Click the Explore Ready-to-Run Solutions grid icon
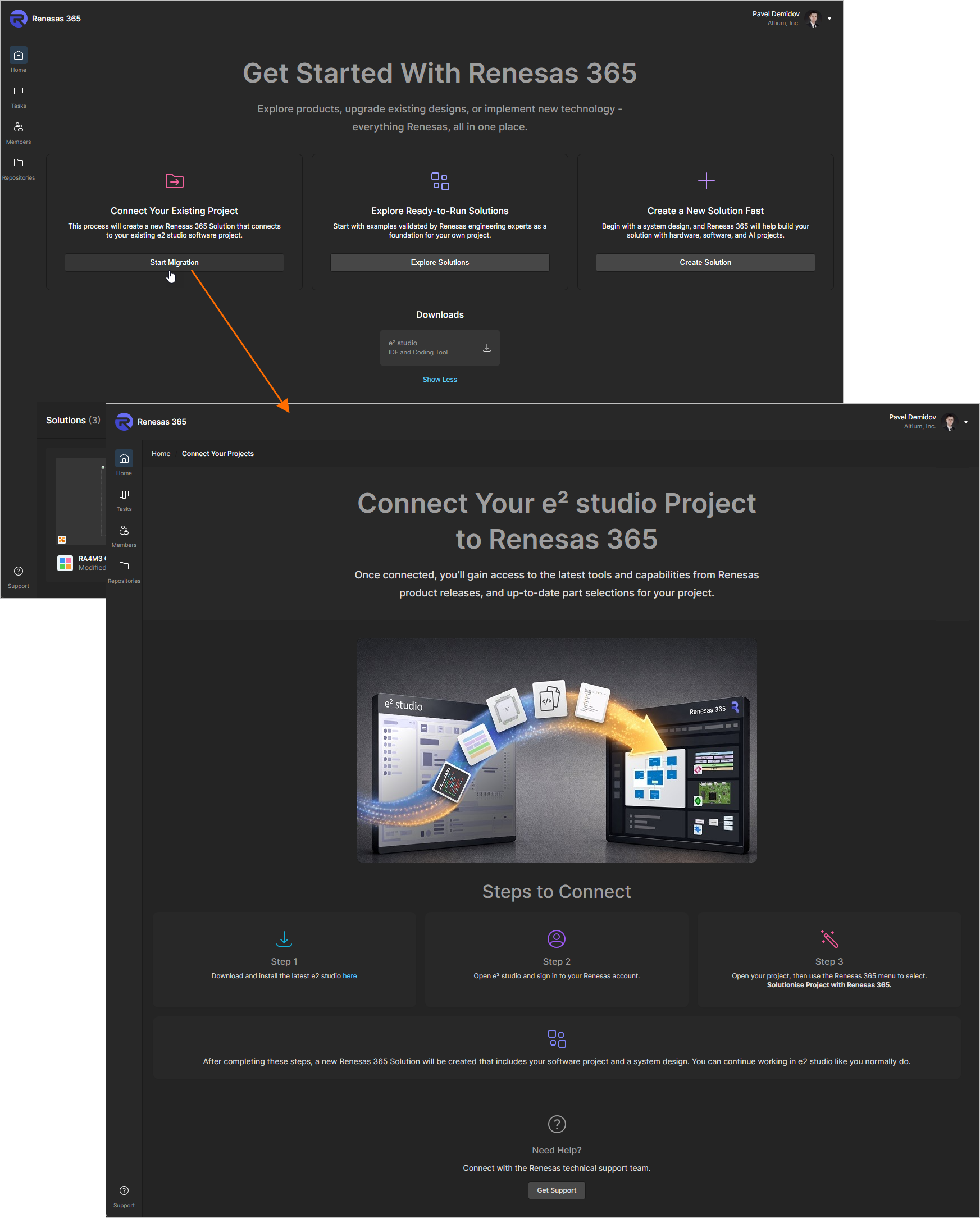The width and height of the screenshot is (980, 1218). tap(440, 181)
